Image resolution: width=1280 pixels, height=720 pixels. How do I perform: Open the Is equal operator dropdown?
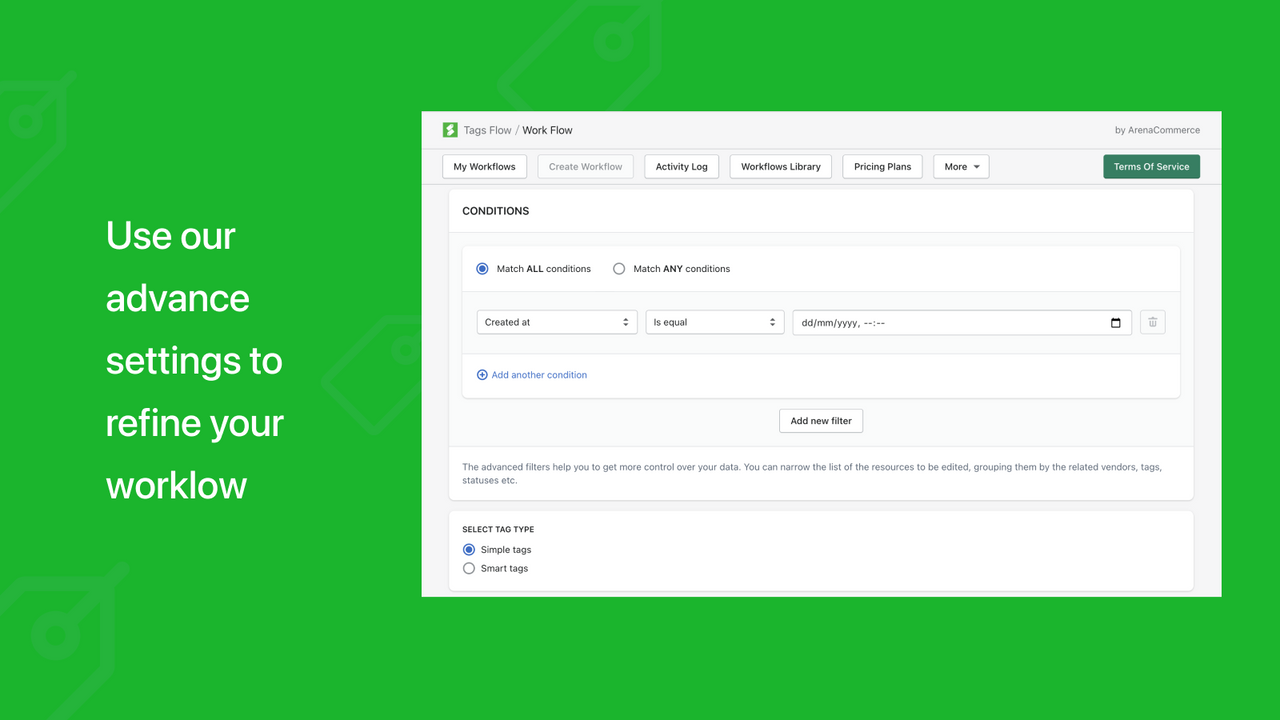tap(715, 322)
